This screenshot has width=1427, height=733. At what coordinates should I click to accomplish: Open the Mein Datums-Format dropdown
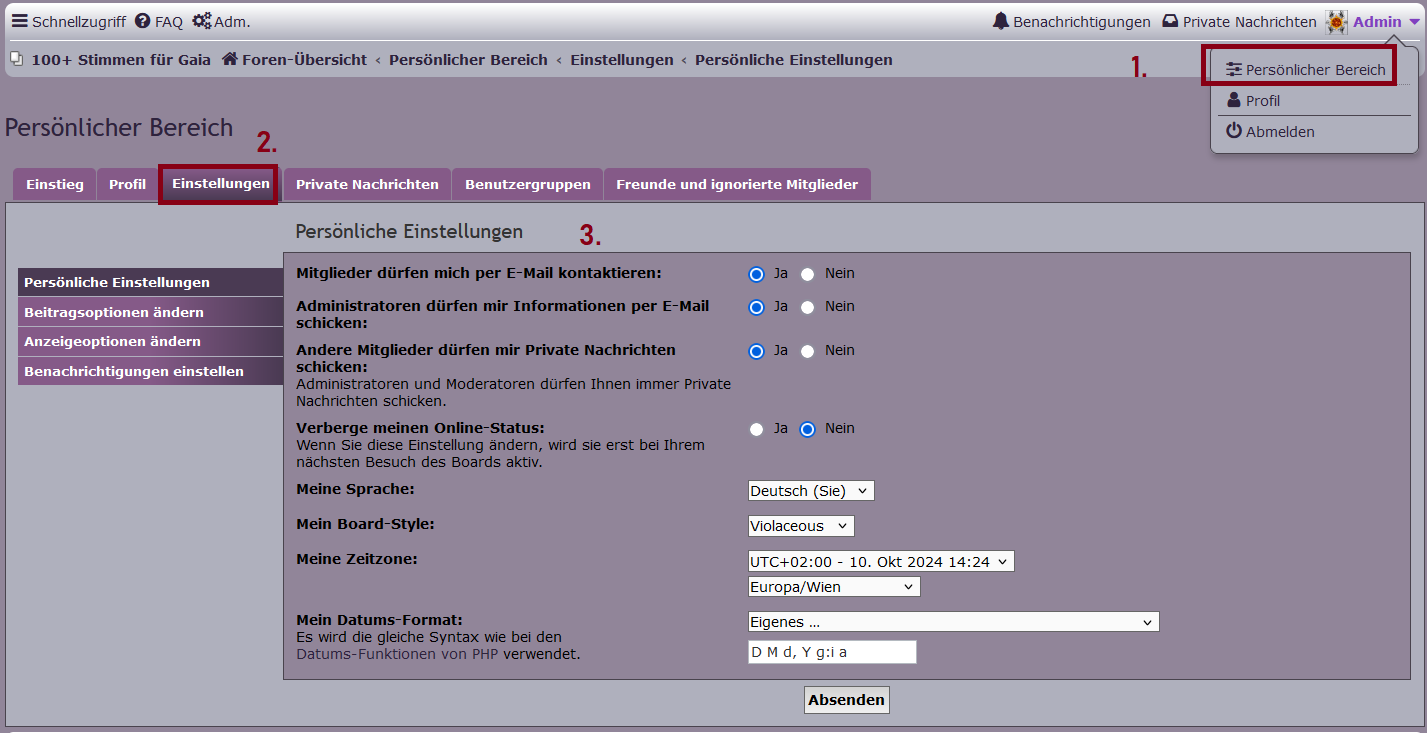point(953,622)
